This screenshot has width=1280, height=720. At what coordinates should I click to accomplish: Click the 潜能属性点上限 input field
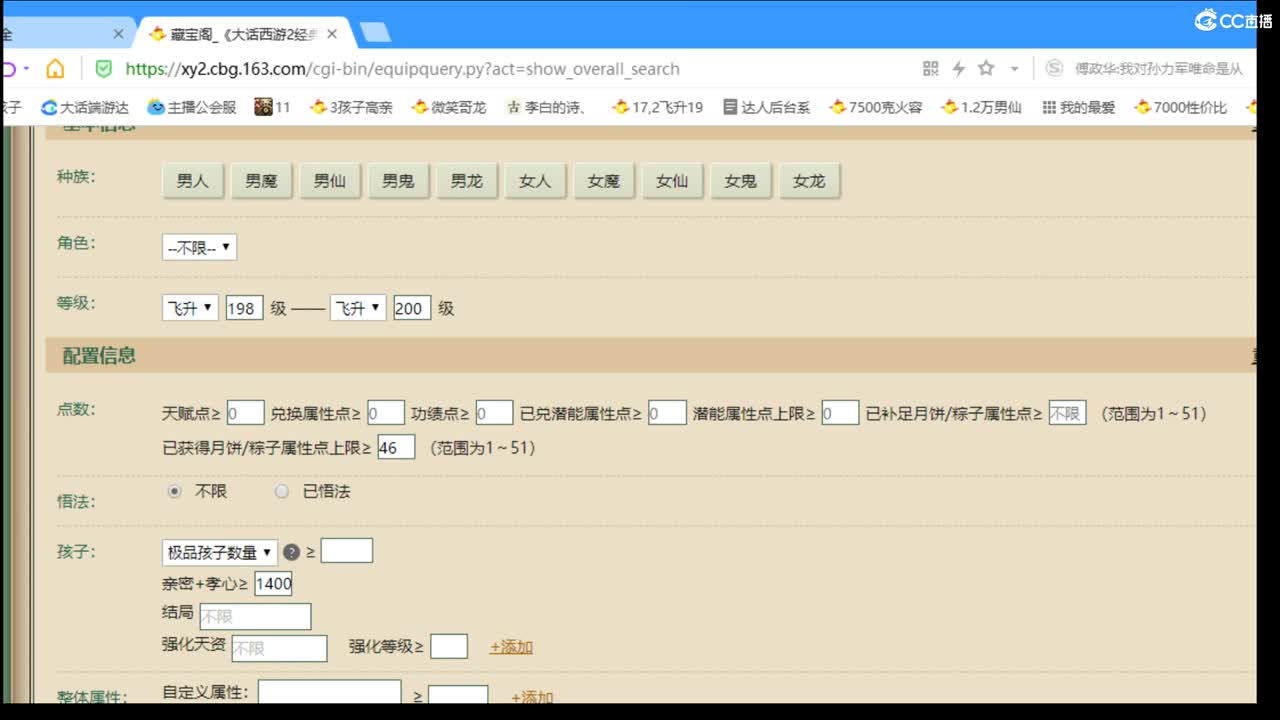pos(840,413)
